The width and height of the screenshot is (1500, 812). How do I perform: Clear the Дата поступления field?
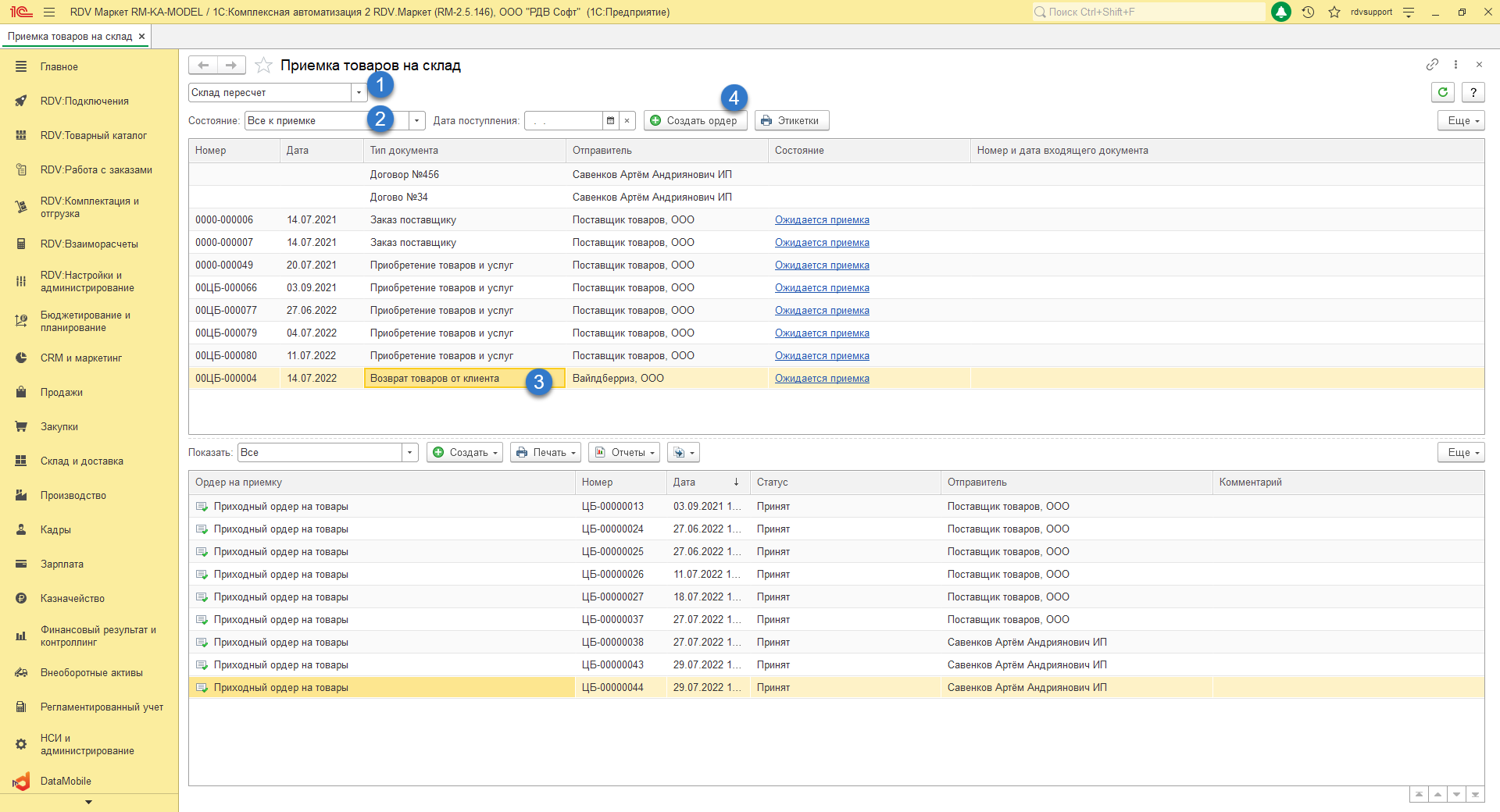627,121
